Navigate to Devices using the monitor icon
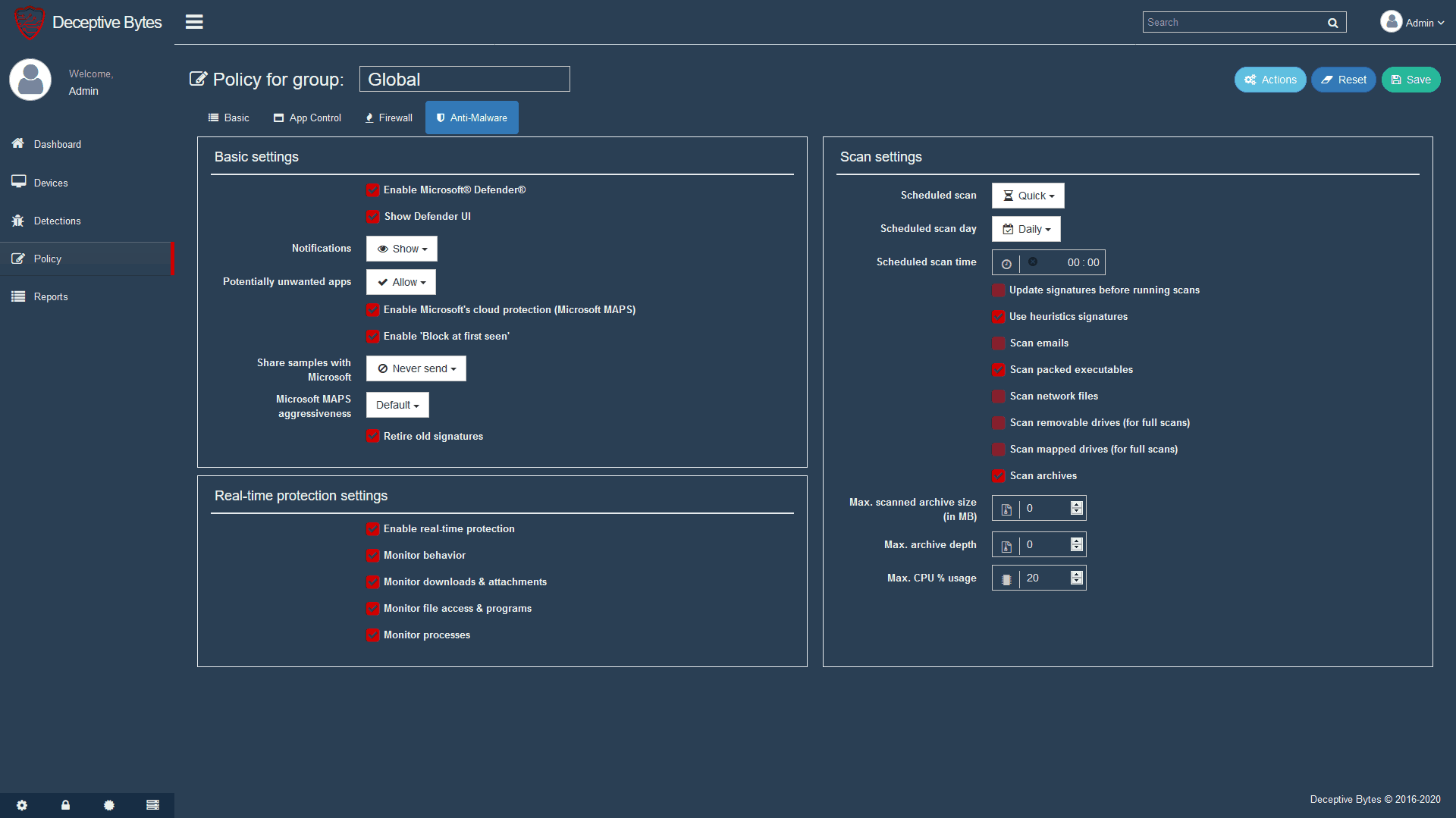This screenshot has width=1456, height=818. [x=50, y=183]
